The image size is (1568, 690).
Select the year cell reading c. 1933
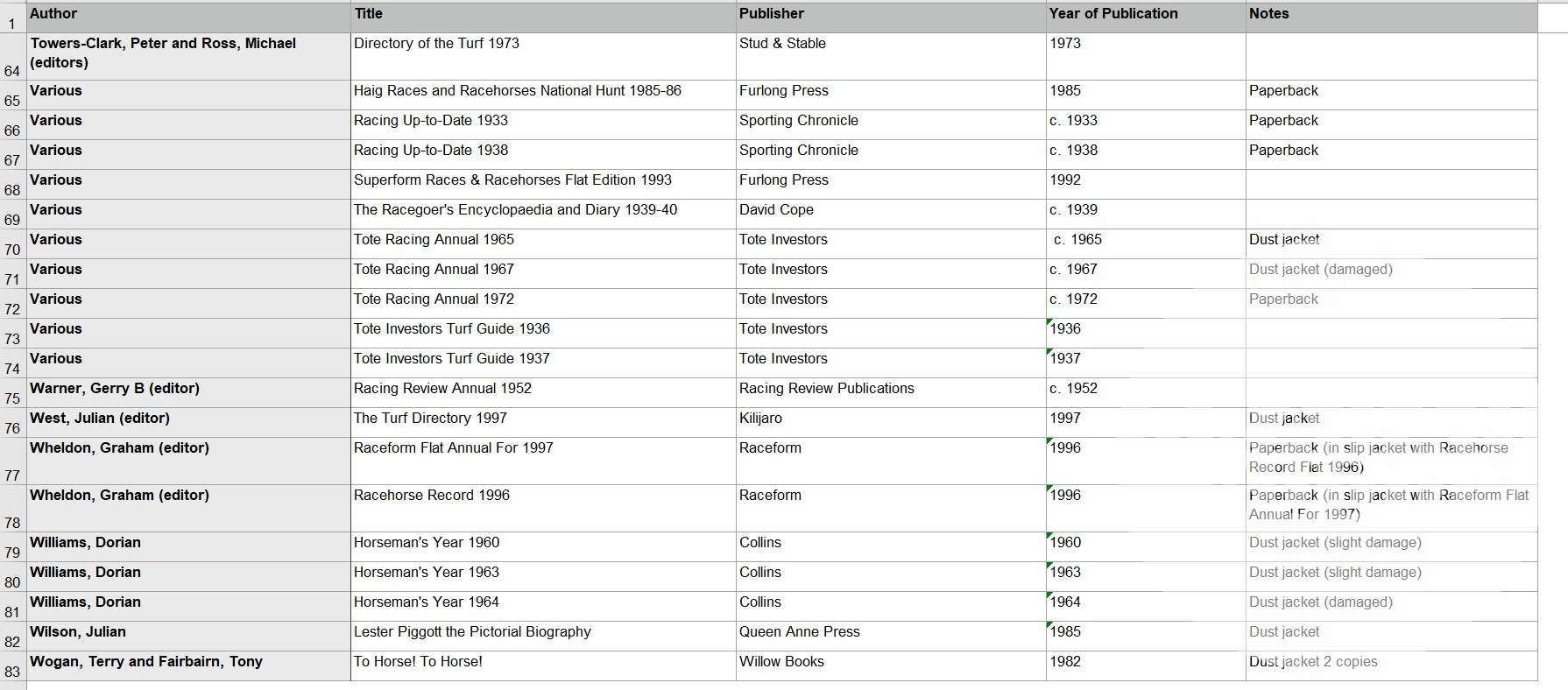[1146, 125]
